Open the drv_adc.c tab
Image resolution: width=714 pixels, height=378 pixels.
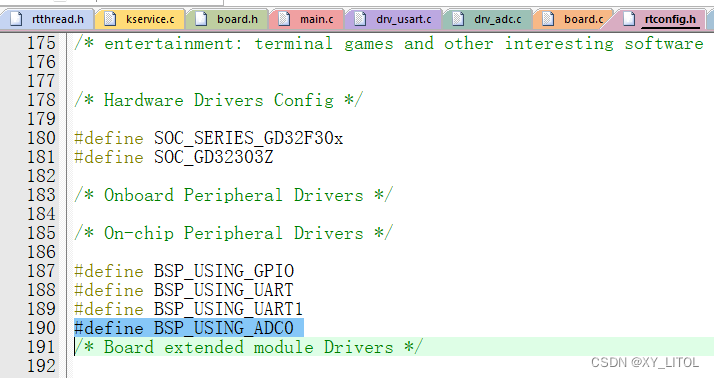tap(488, 19)
